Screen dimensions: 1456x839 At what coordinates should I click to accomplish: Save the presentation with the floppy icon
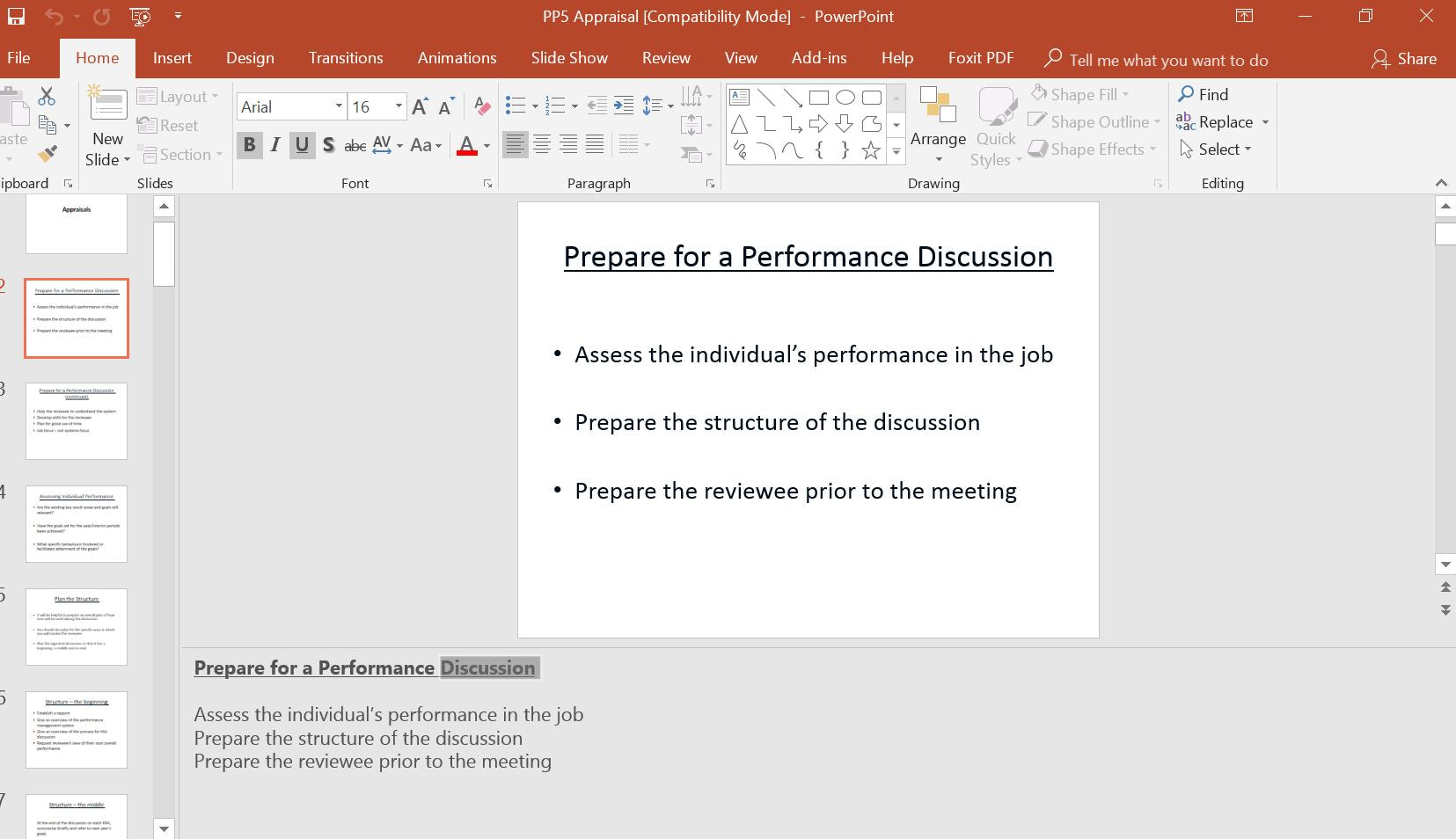click(15, 16)
